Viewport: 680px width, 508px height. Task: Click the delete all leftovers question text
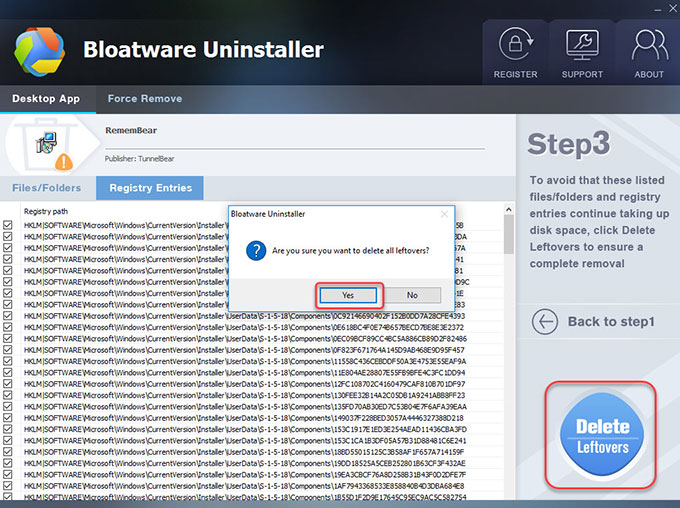click(350, 251)
